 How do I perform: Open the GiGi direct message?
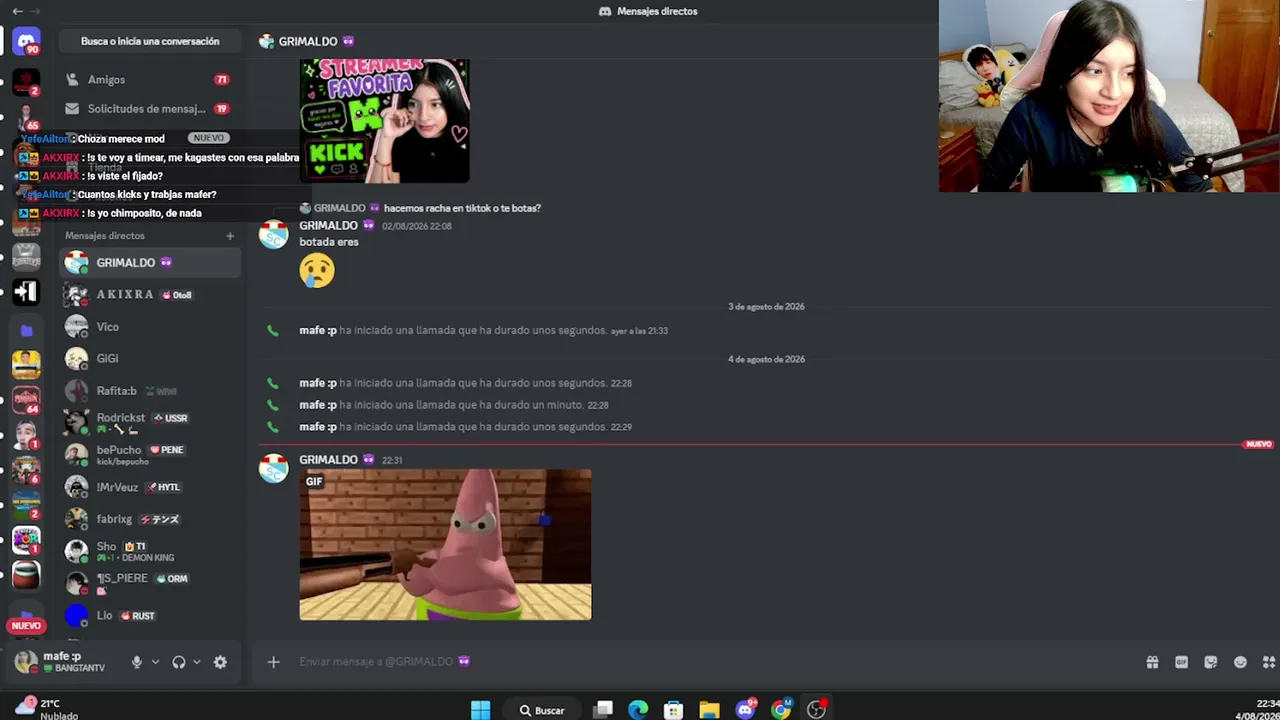(149, 358)
